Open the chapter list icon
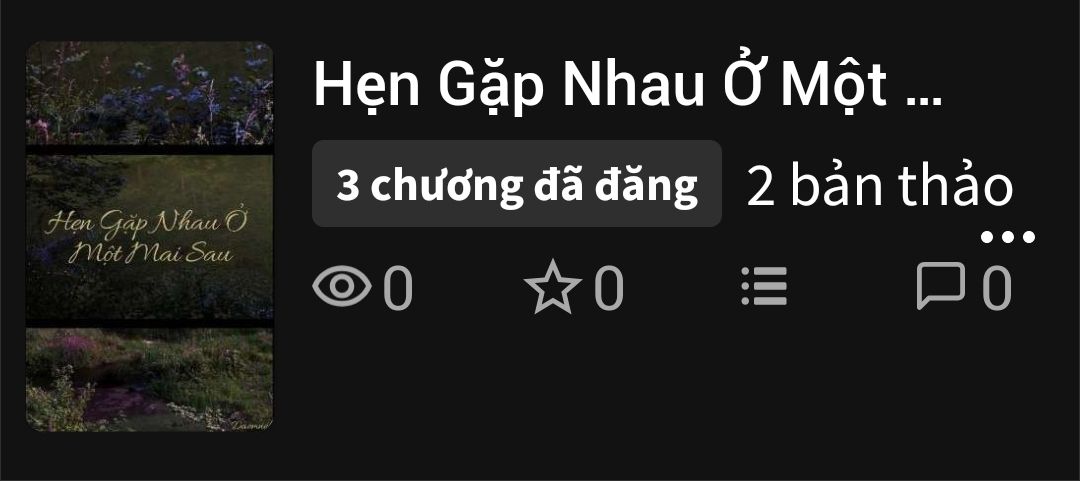The image size is (1080, 481). tap(764, 286)
